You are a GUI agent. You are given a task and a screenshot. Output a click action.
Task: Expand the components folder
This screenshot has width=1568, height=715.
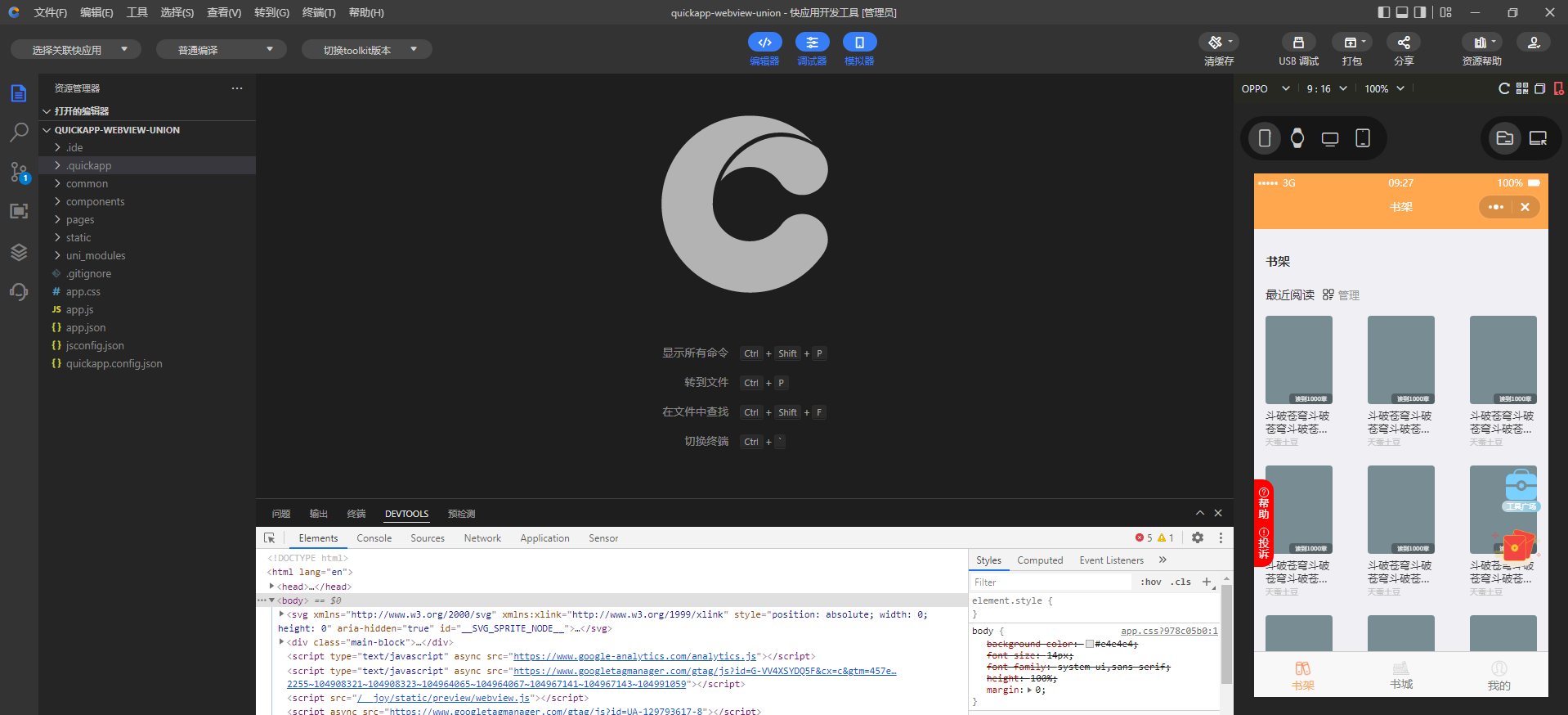tap(147, 201)
